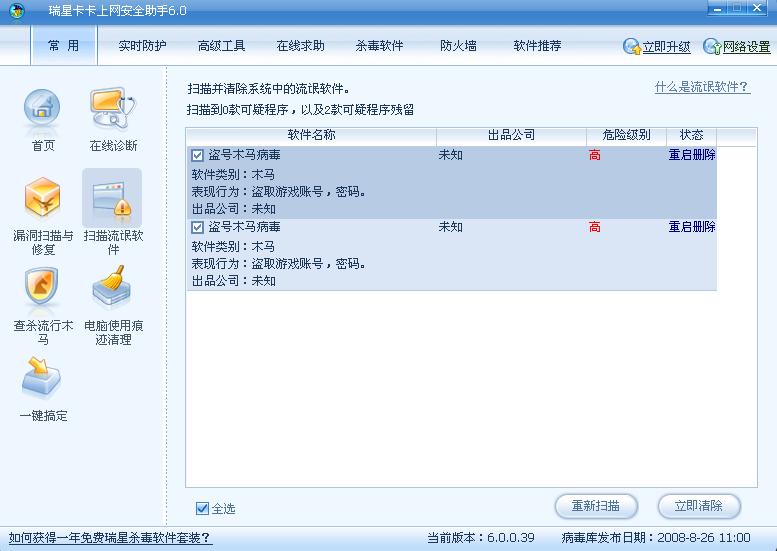Open the 杀毒软件 tab
This screenshot has width=777, height=551.
click(x=379, y=46)
